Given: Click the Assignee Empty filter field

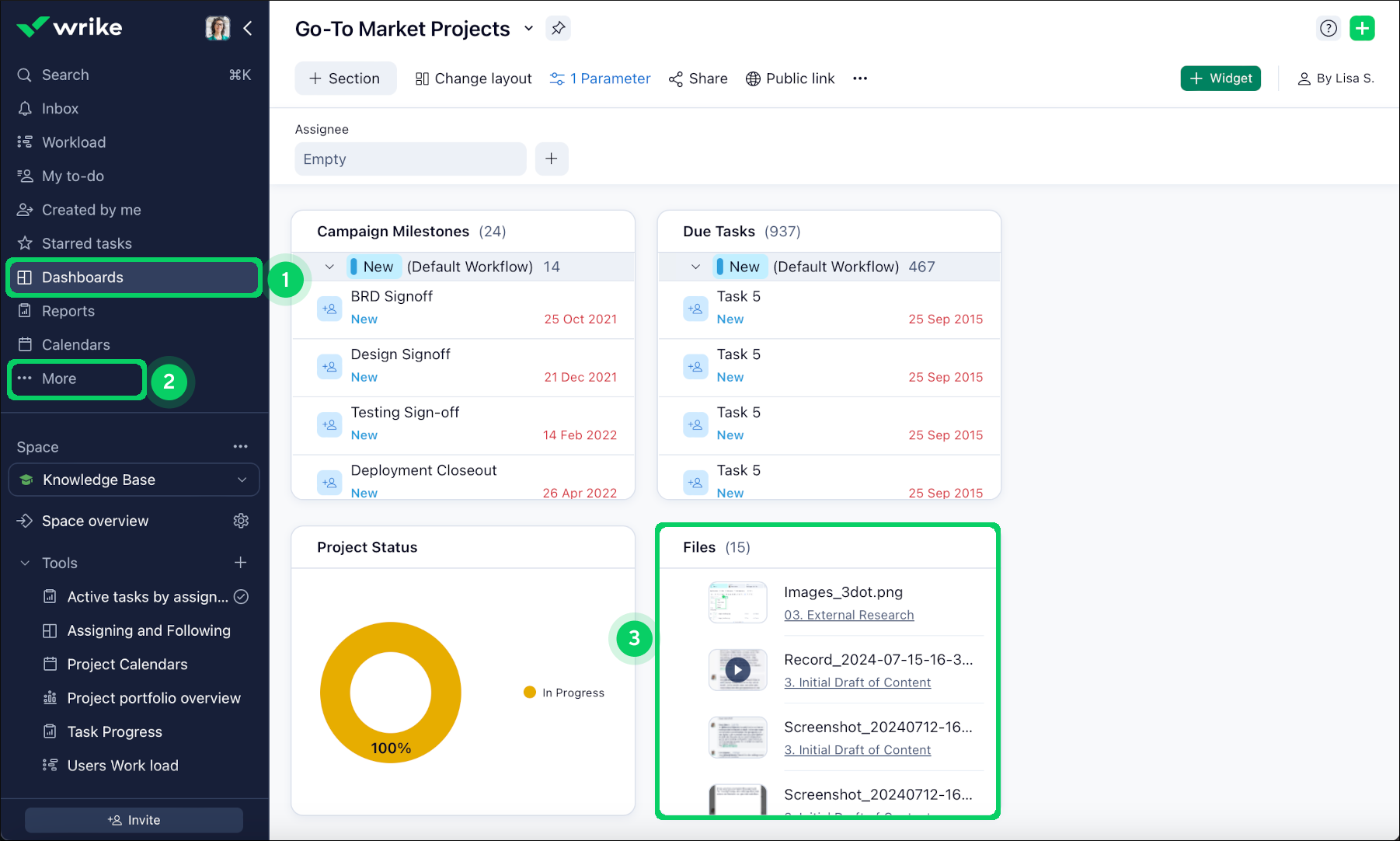Looking at the screenshot, I should coord(410,159).
